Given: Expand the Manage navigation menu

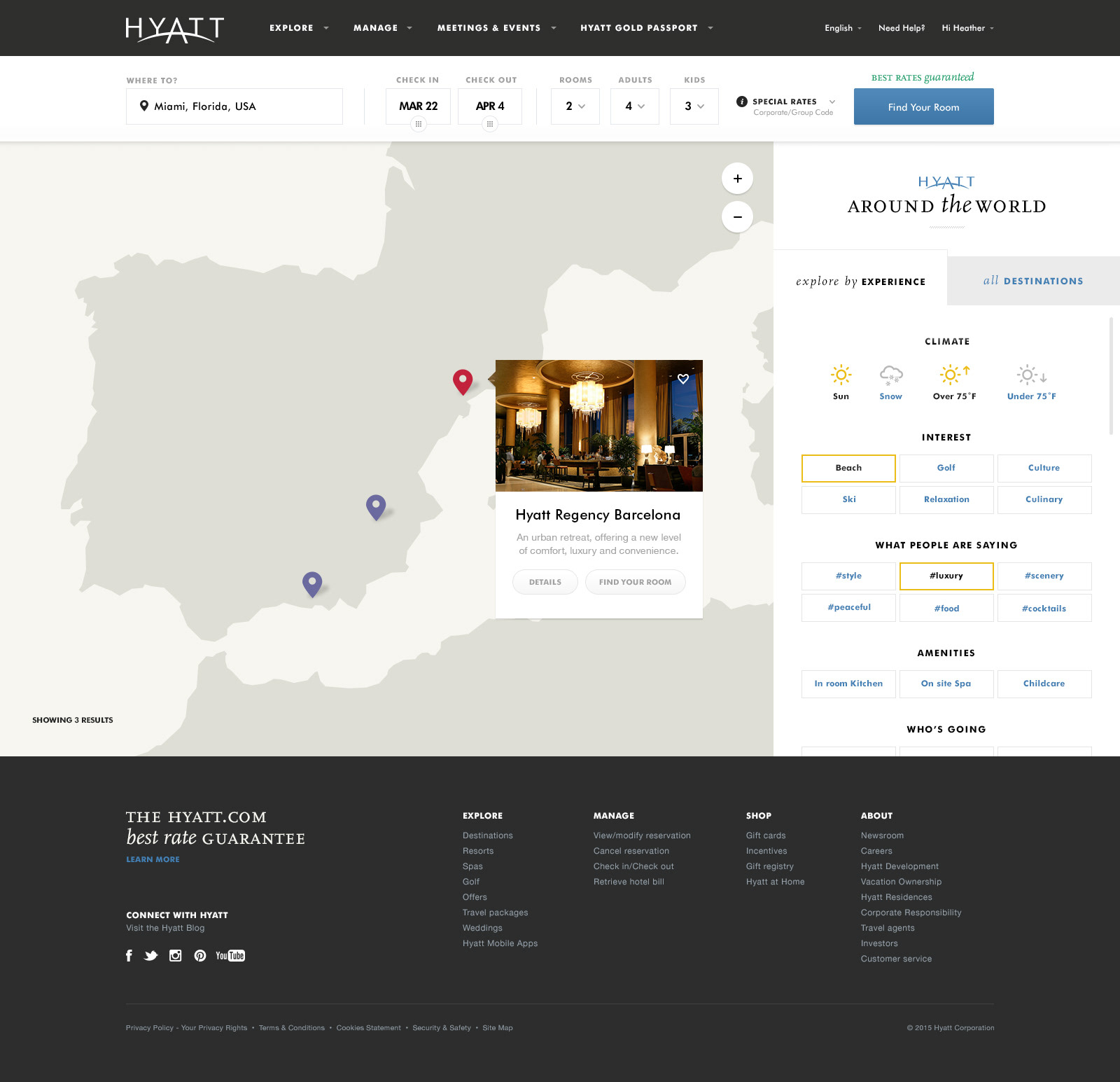Looking at the screenshot, I should click(383, 28).
